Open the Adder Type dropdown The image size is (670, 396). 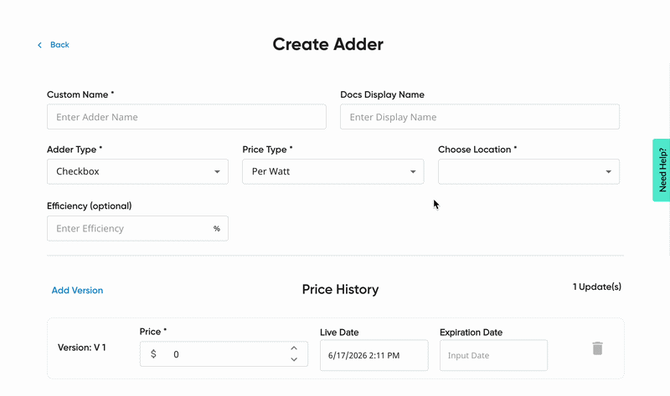click(138, 172)
